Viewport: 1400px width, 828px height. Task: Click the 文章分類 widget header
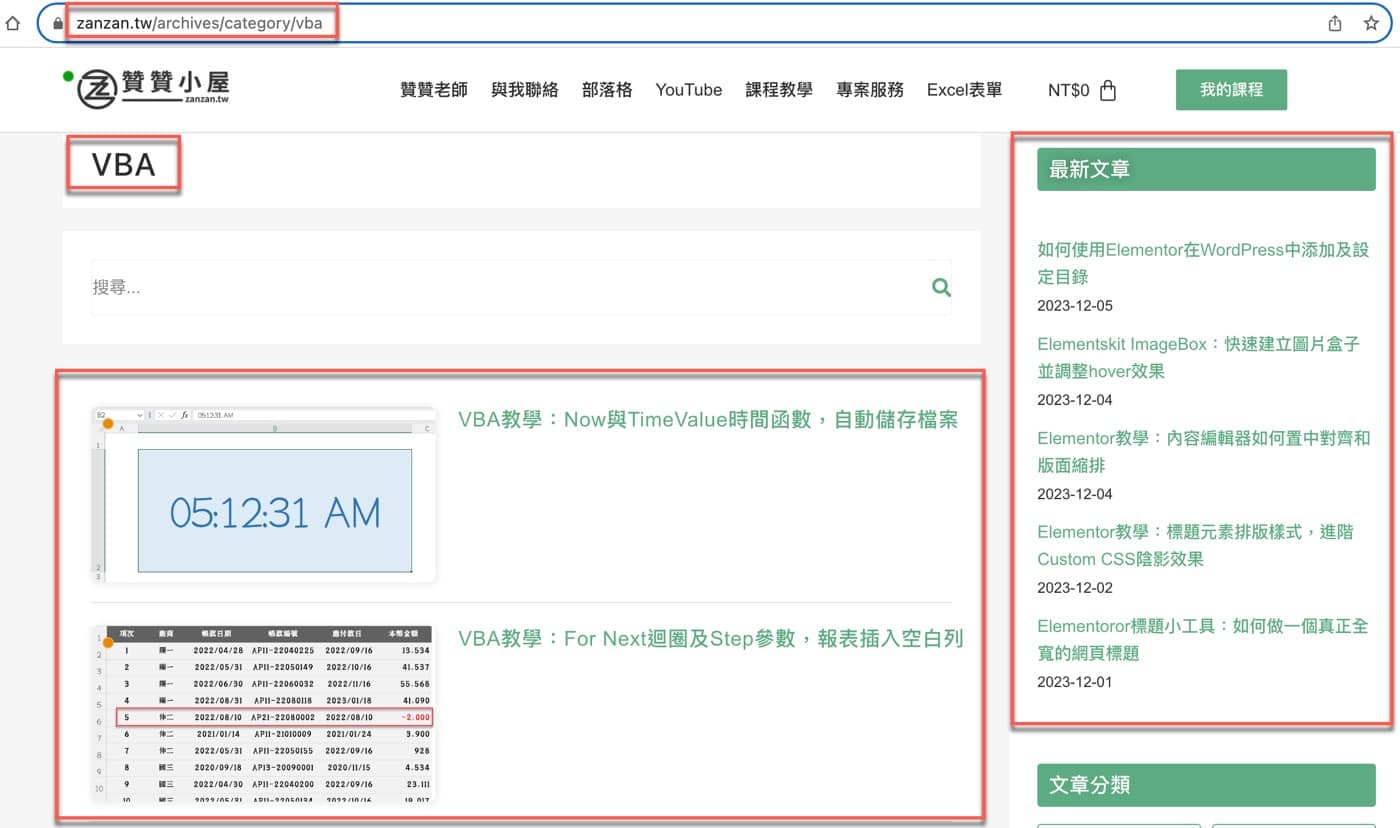click(x=1206, y=785)
